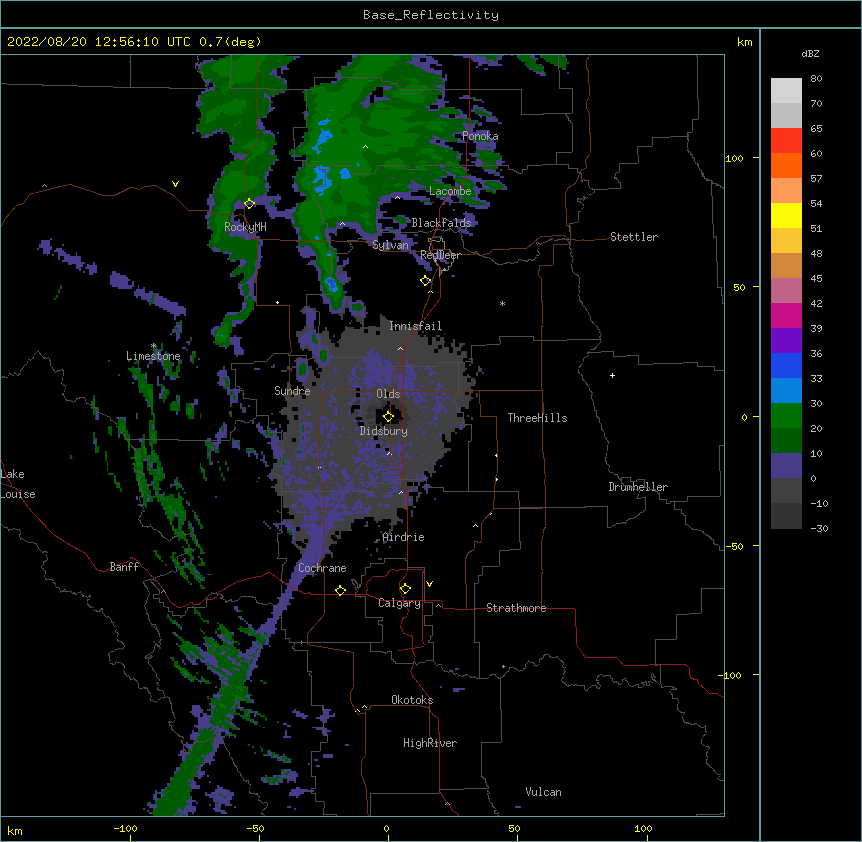This screenshot has width=862, height=842.
Task: Select the slate purple 0–10 dBZ swatch
Action: [786, 466]
